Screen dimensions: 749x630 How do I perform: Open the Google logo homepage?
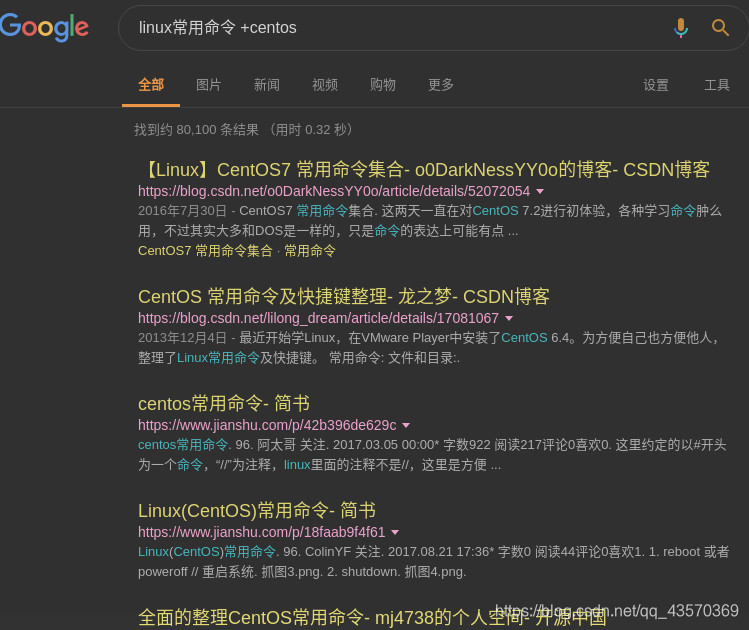[44, 28]
